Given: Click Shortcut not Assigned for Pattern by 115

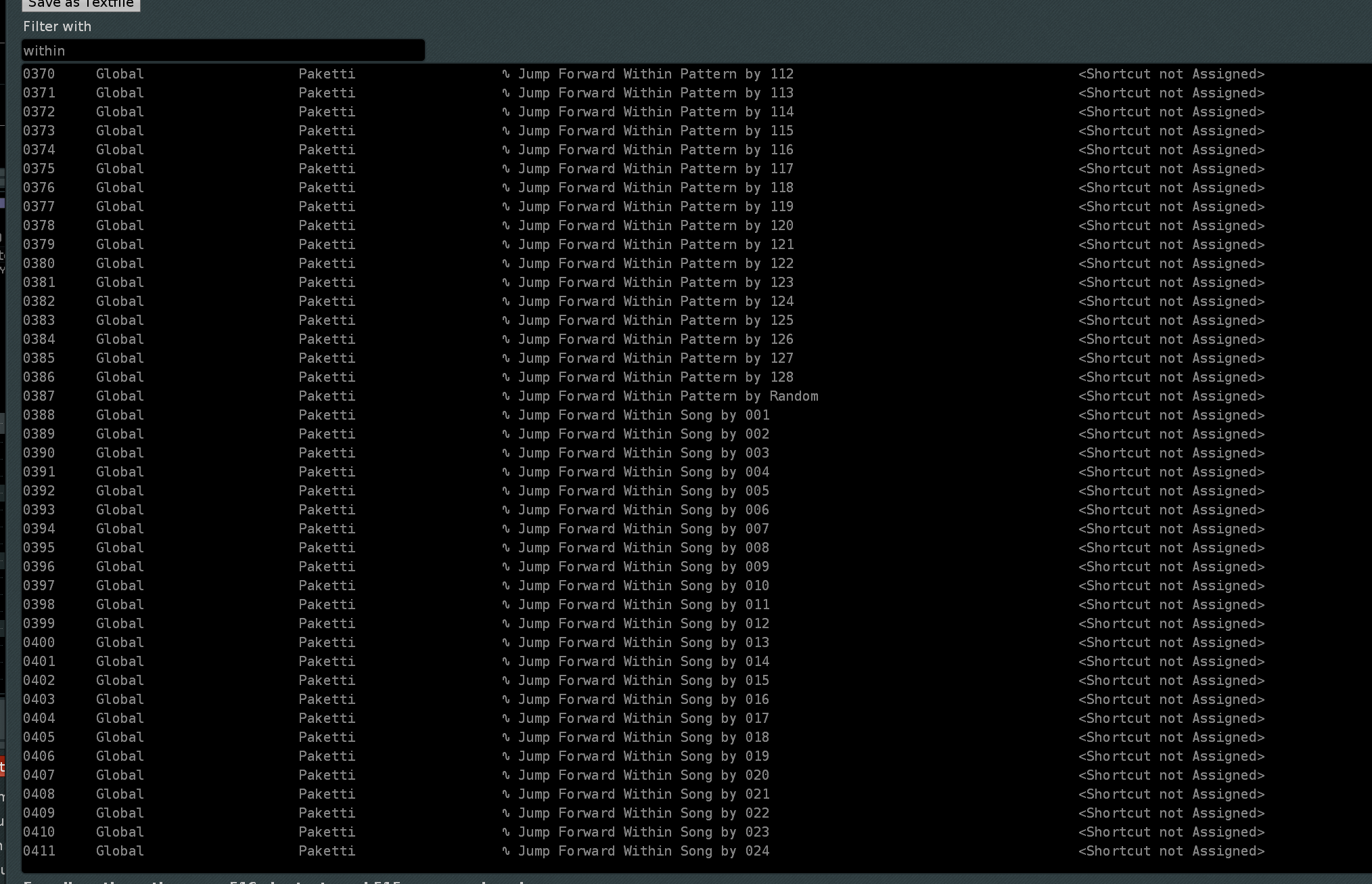Looking at the screenshot, I should point(1171,131).
